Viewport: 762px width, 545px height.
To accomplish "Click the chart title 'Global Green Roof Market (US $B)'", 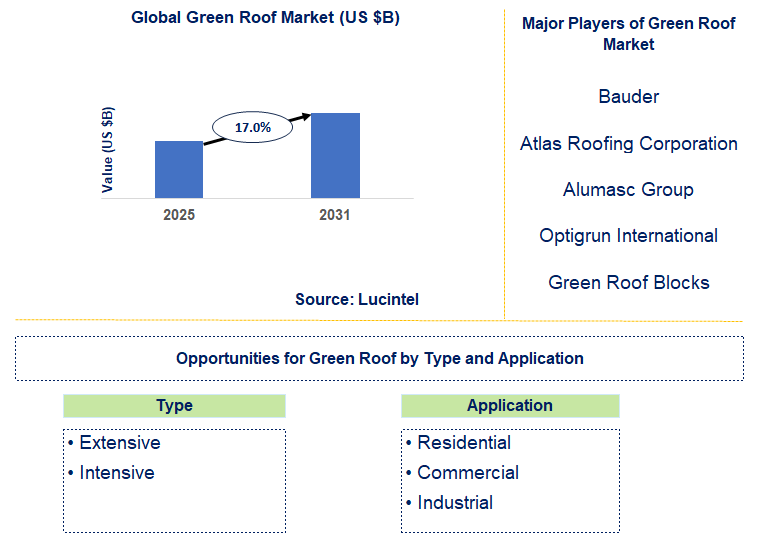I will [265, 18].
